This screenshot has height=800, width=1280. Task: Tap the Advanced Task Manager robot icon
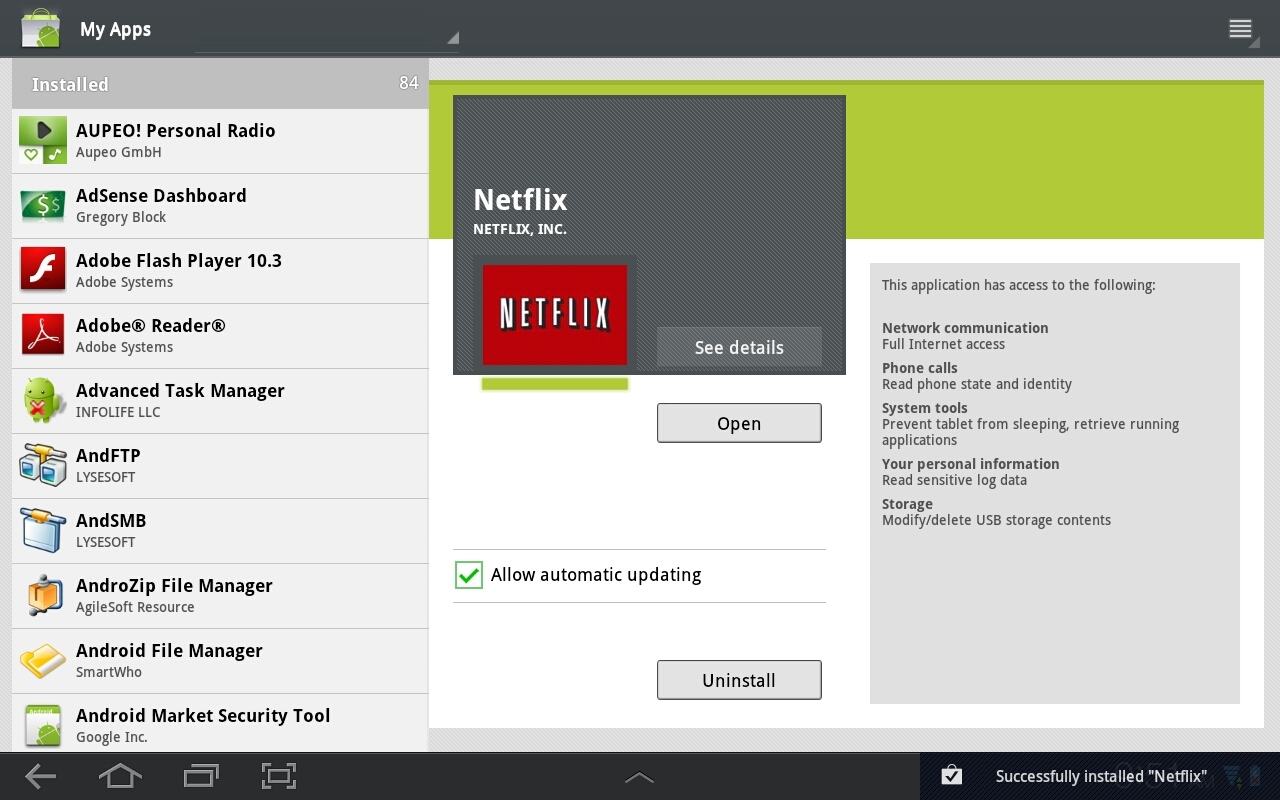tap(43, 401)
